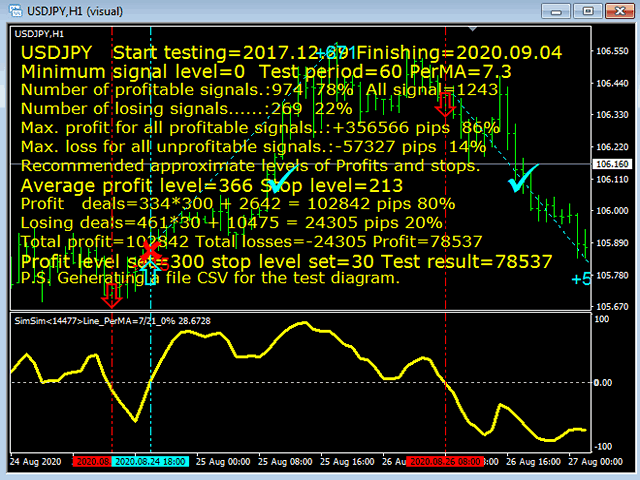Click the 'Total profit=102842' text line
Image resolution: width=640 pixels, height=480 pixels.
tap(251, 242)
